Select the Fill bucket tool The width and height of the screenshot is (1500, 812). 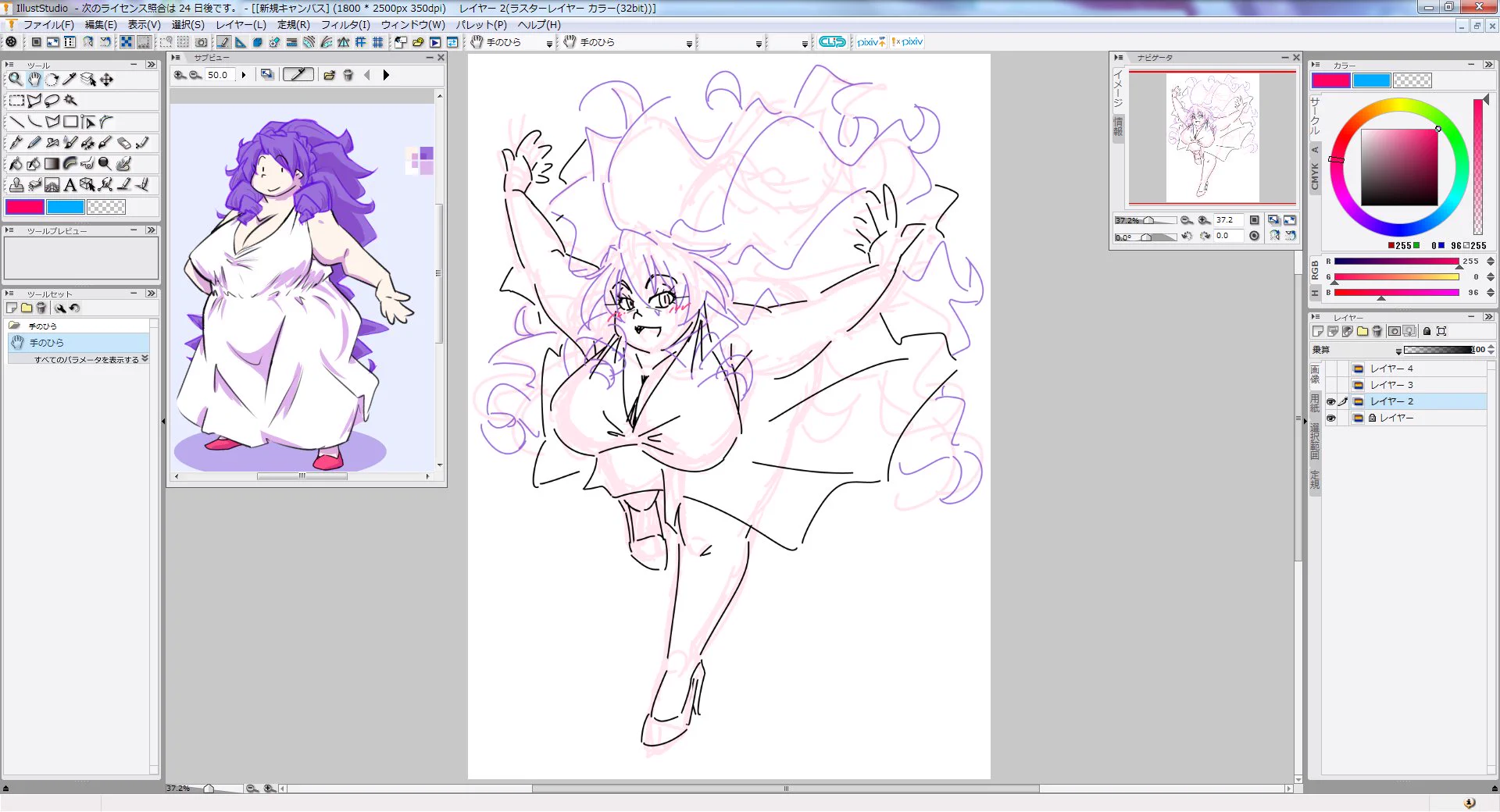[15, 164]
